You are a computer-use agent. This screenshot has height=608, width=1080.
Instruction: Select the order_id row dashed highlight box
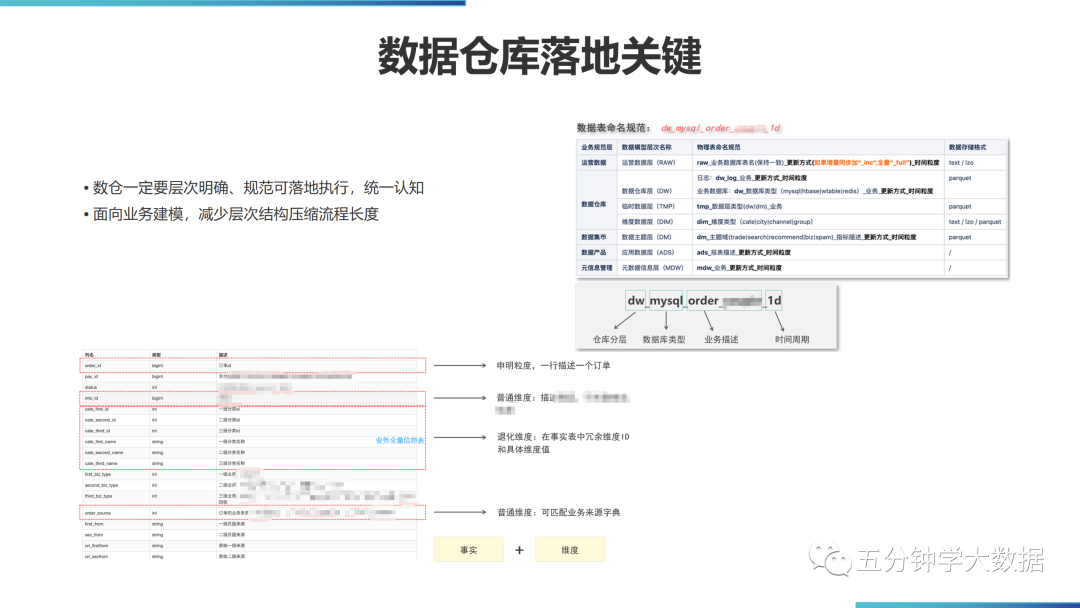point(250,365)
